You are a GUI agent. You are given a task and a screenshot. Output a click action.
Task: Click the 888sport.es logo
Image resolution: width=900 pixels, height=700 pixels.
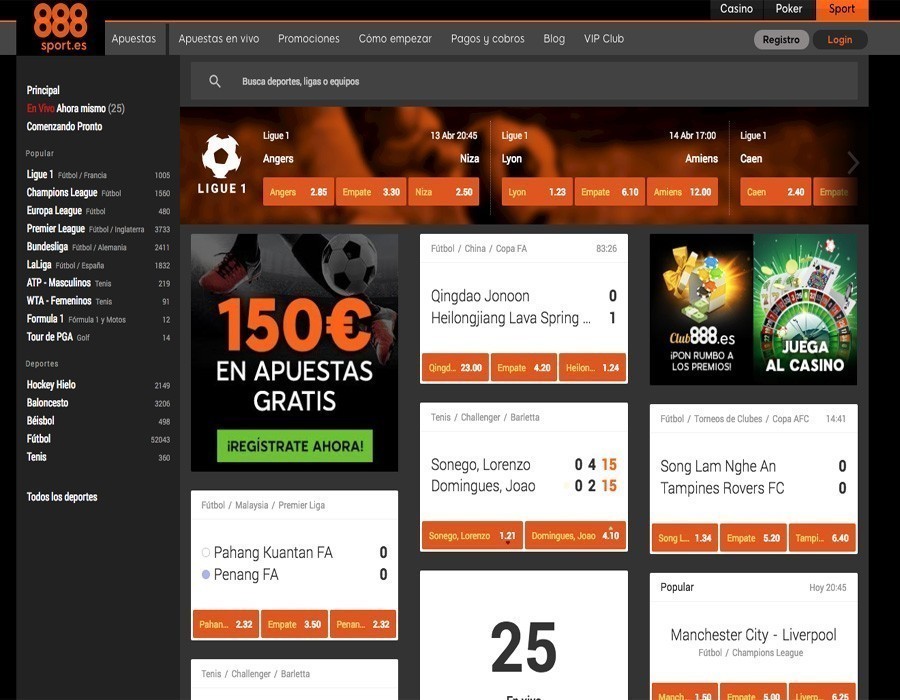(x=60, y=28)
